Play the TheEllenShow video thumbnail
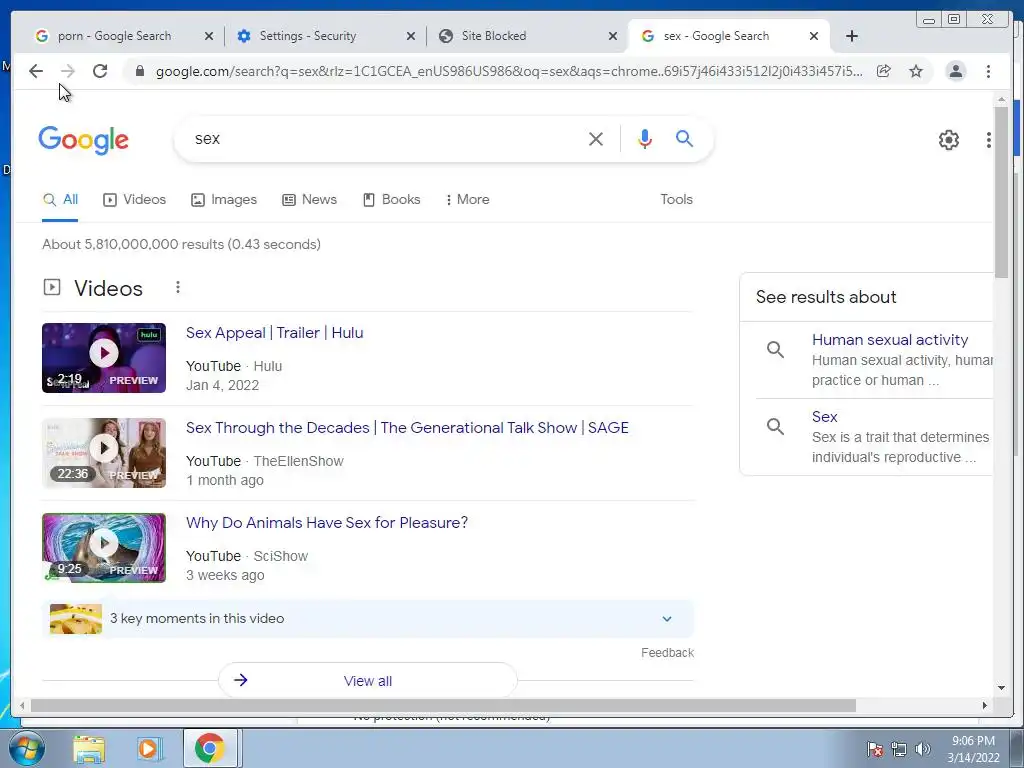Image resolution: width=1024 pixels, height=768 pixels. (x=104, y=453)
